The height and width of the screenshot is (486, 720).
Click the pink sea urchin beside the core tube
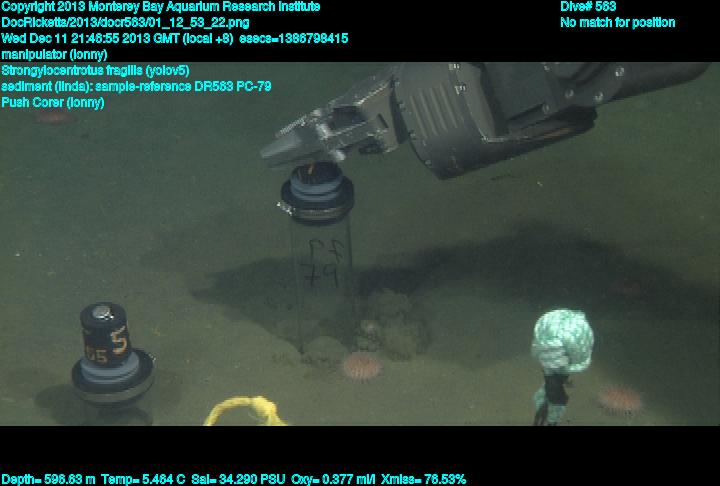362,366
